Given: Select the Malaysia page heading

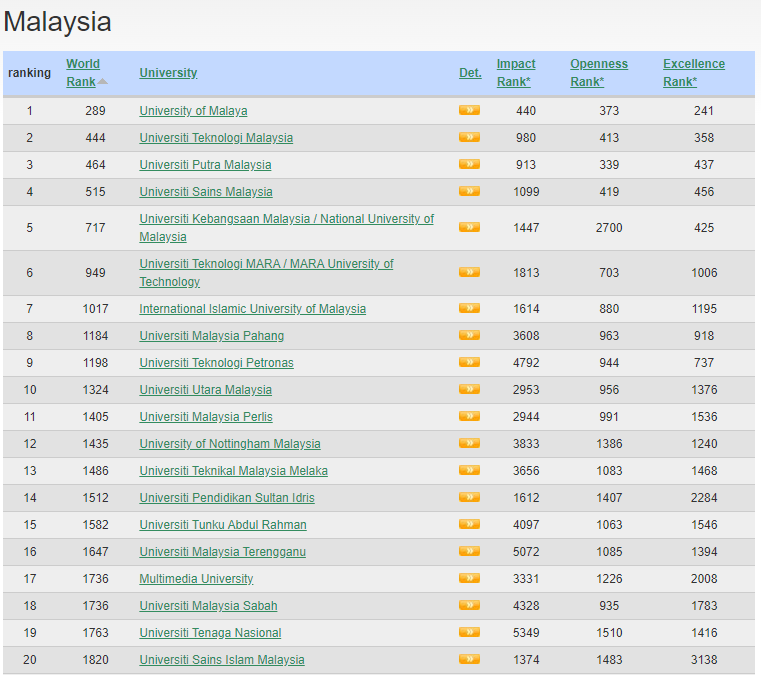Looking at the screenshot, I should tap(57, 22).
